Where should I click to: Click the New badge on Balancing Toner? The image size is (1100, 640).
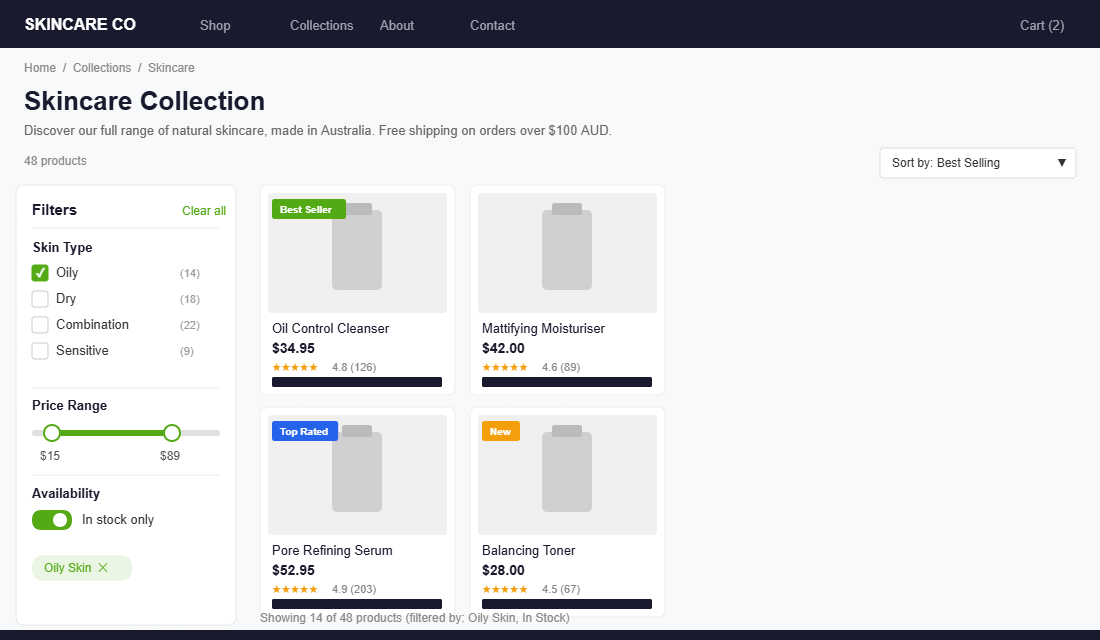[500, 431]
